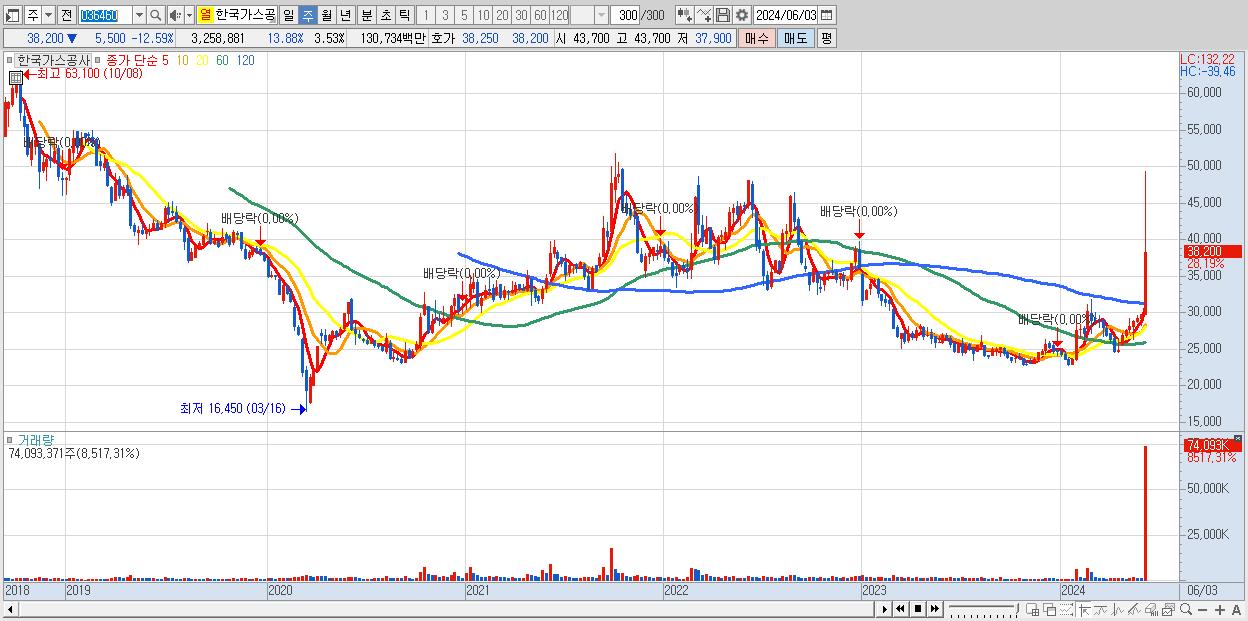Expand the arrow next to the speaker icon
Viewport: 1248px width, 621px height.
tap(190, 15)
